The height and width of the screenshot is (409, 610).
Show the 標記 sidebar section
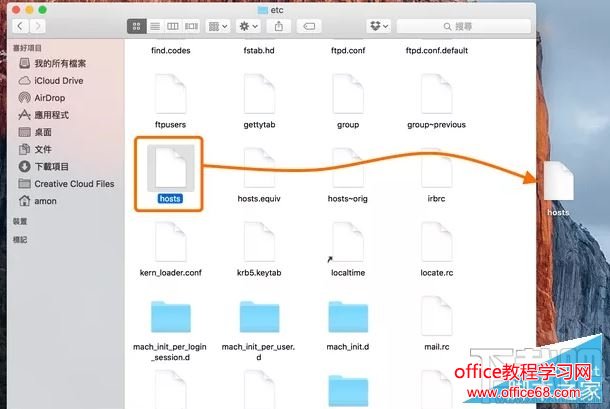[20, 240]
